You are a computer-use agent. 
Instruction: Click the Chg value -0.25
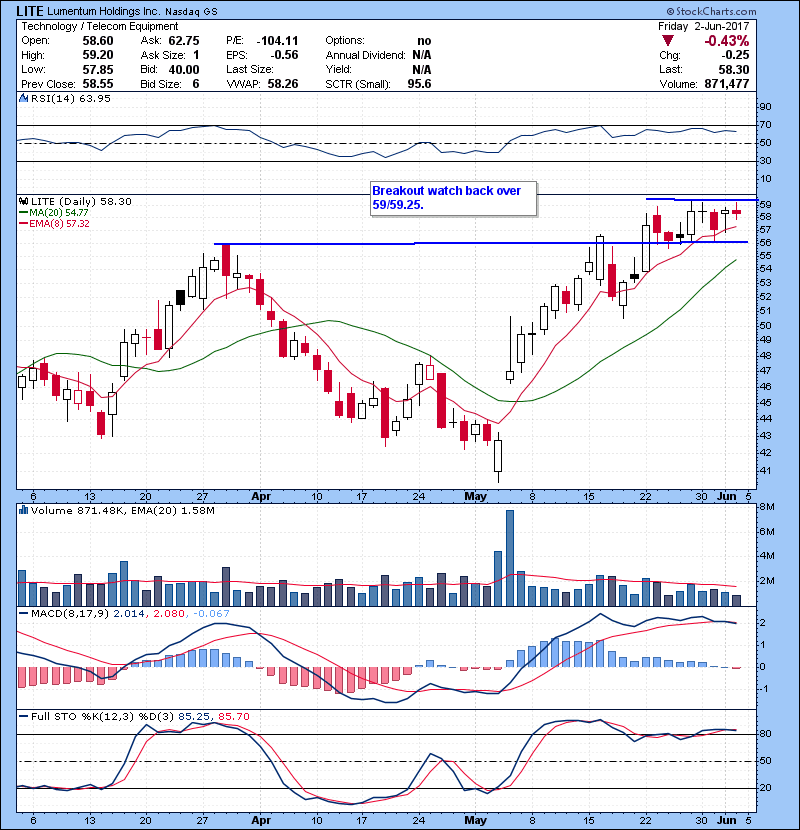pyautogui.click(x=735, y=55)
